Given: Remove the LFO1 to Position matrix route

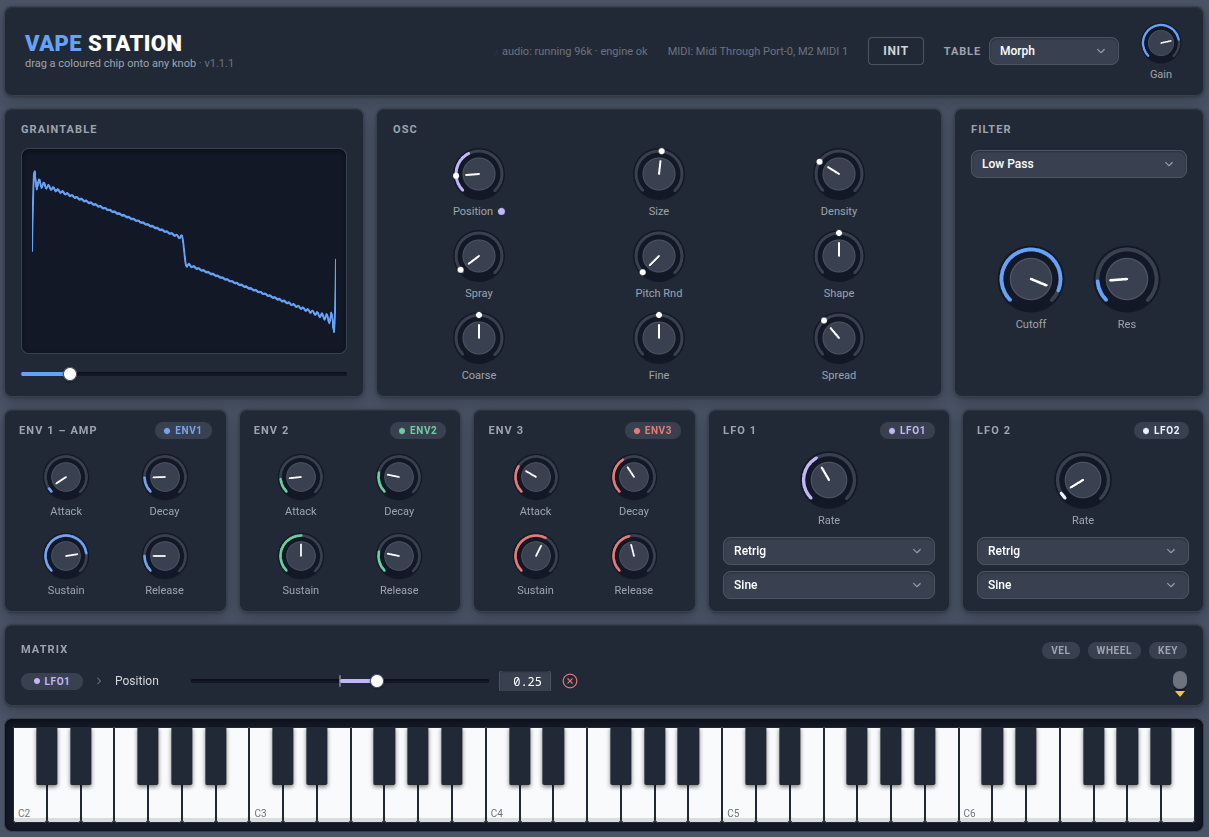Looking at the screenshot, I should click(x=570, y=681).
